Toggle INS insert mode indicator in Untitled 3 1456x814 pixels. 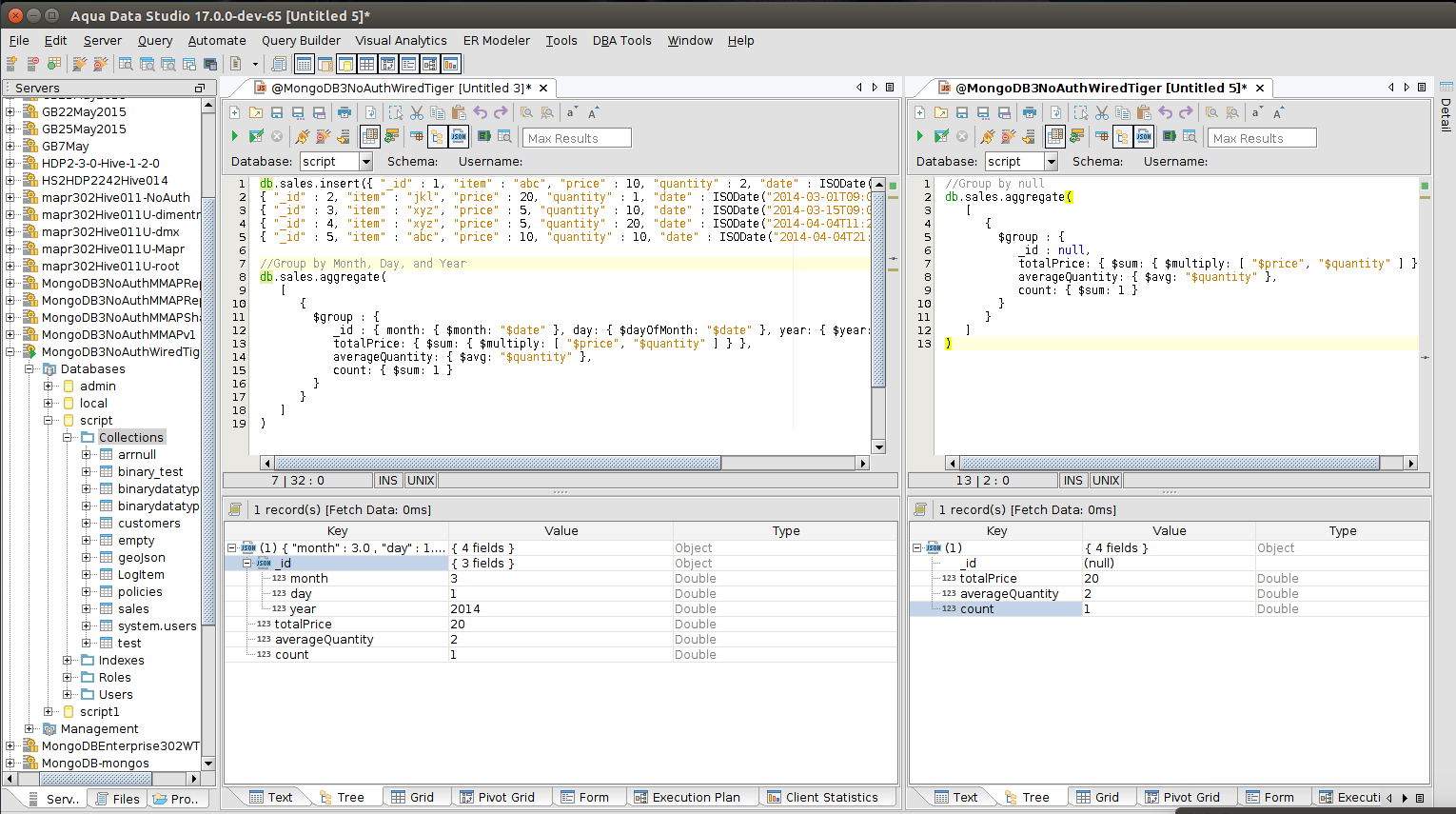pyautogui.click(x=388, y=481)
